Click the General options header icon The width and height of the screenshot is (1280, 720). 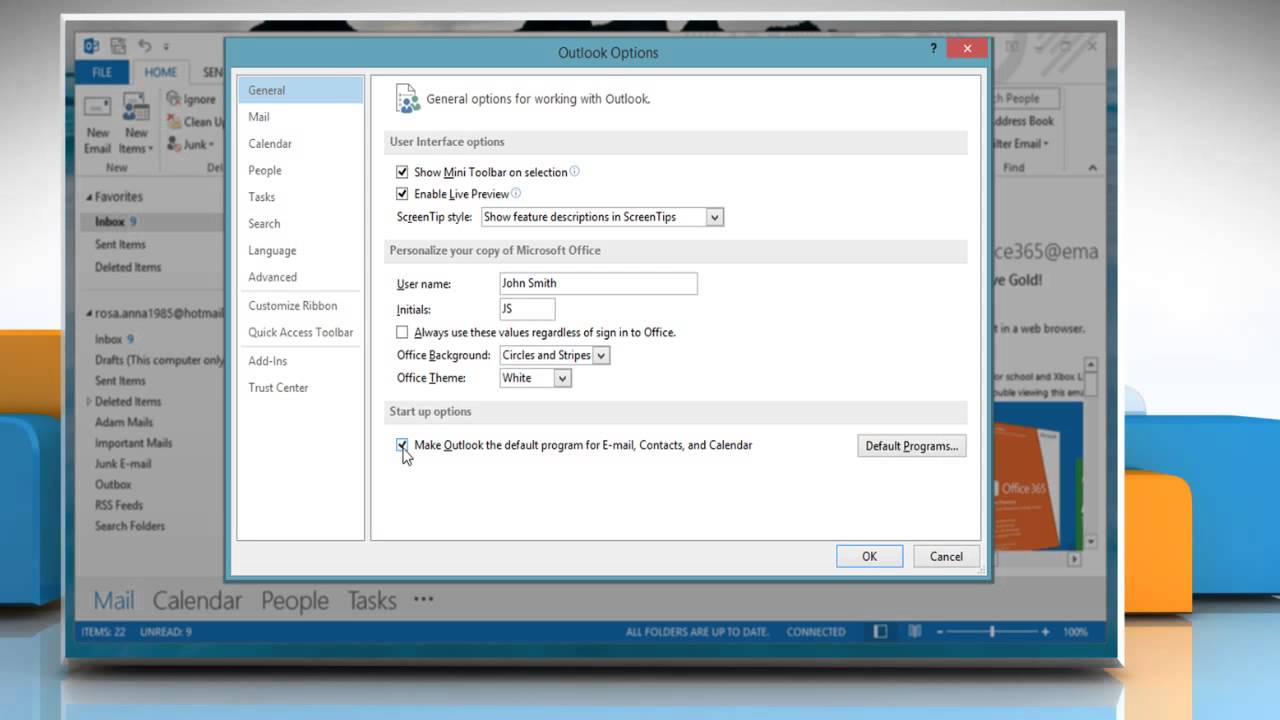407,98
